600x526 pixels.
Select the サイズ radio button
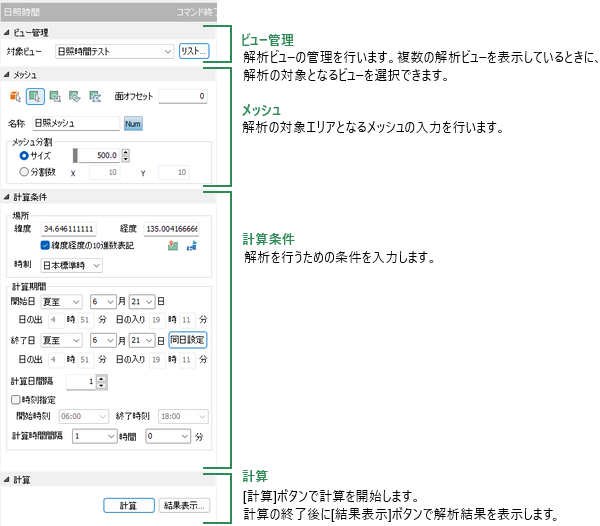pos(25,156)
